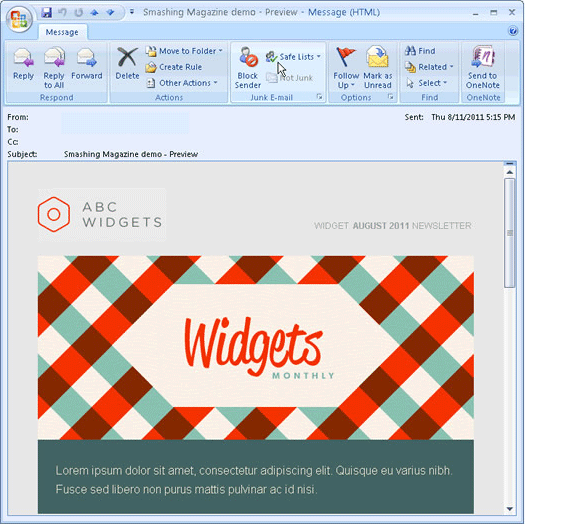Mark as Unread
Screen dimensions: 574x524
pyautogui.click(x=378, y=68)
